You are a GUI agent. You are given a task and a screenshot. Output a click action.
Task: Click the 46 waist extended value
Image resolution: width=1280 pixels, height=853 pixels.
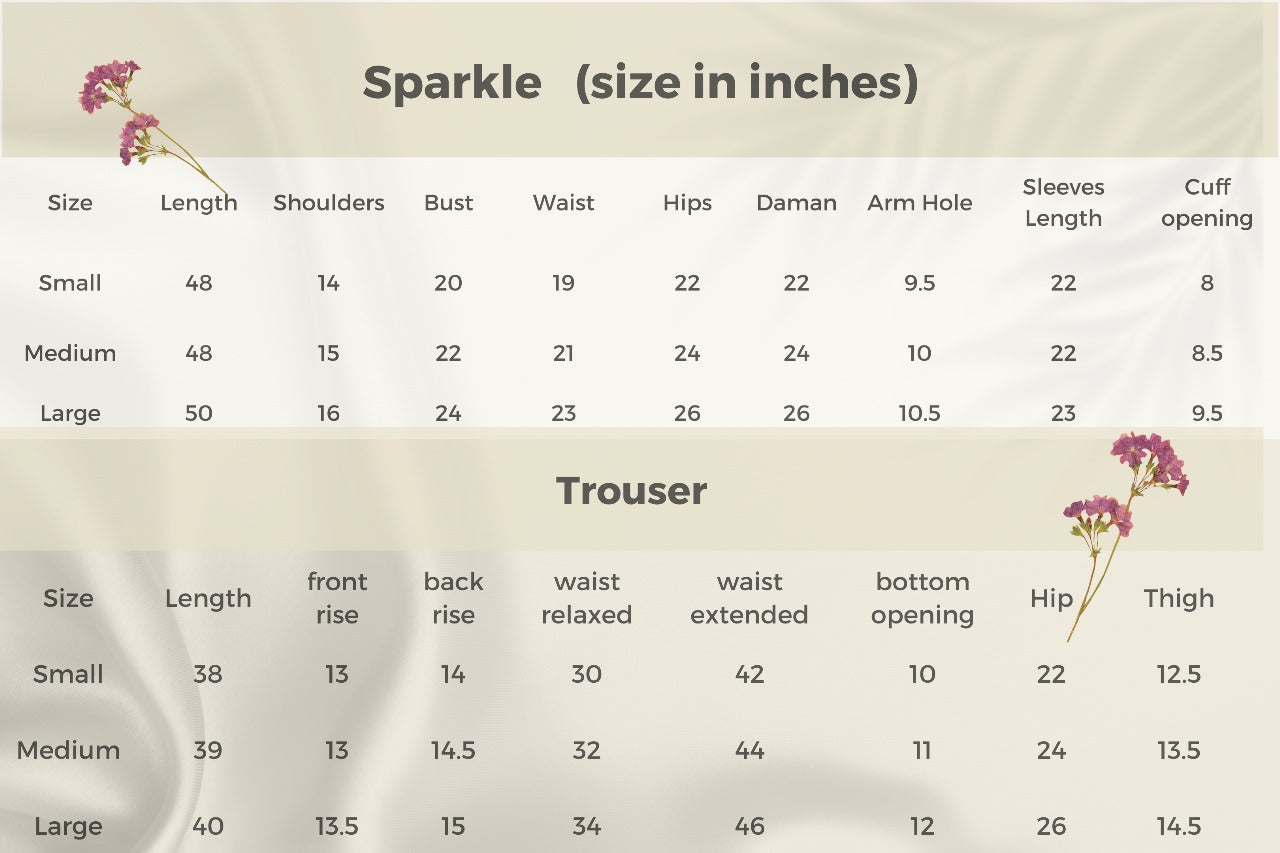749,826
